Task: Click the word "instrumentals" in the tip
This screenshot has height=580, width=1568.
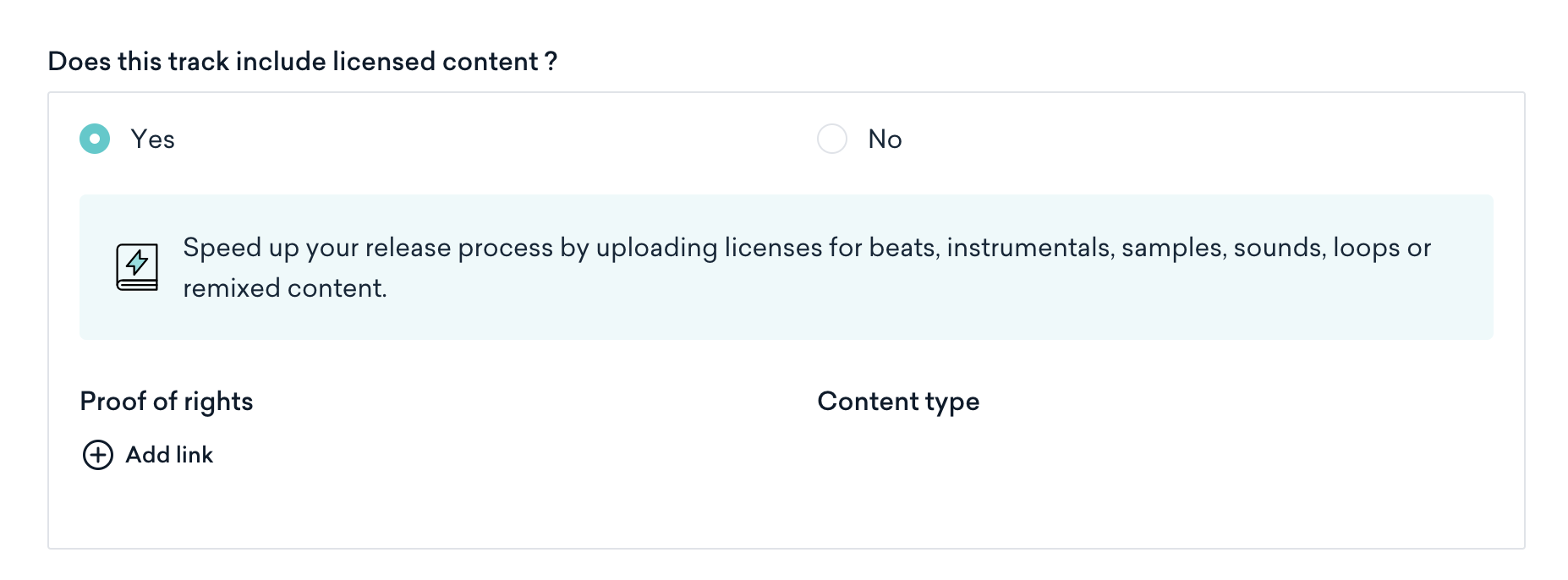Action: click(x=1028, y=248)
